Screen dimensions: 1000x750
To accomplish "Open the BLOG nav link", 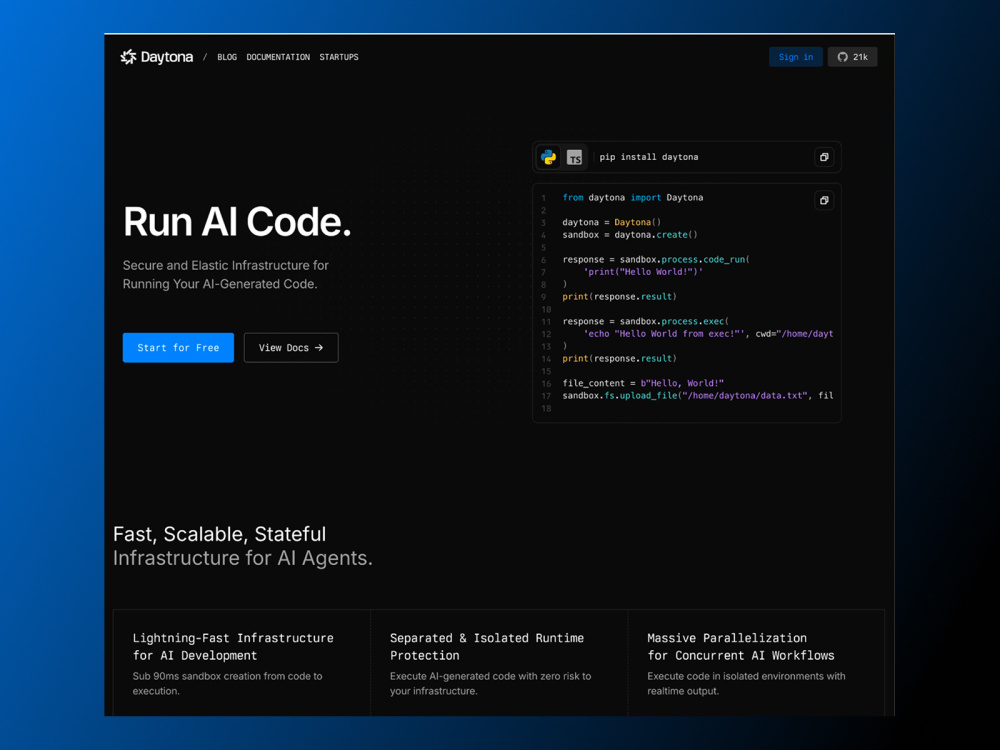I will [227, 57].
